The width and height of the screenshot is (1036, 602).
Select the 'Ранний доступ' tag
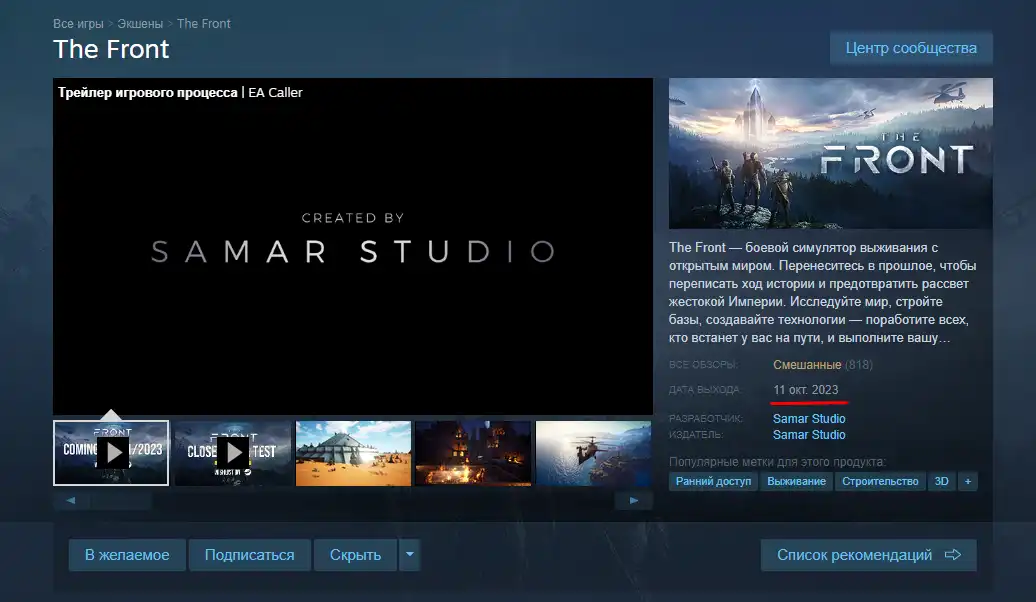[713, 481]
